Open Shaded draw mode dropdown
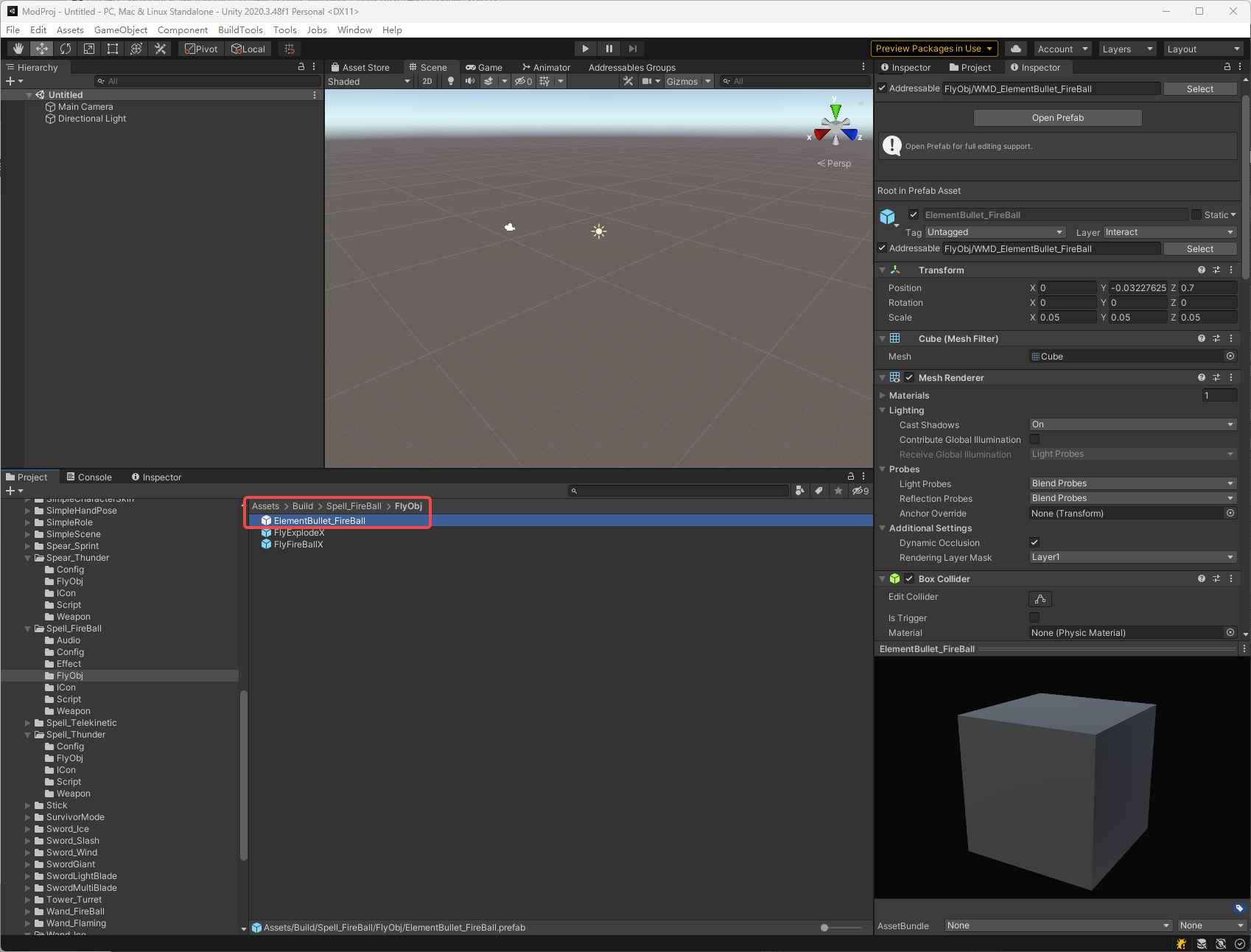The width and height of the screenshot is (1251, 952). (369, 81)
